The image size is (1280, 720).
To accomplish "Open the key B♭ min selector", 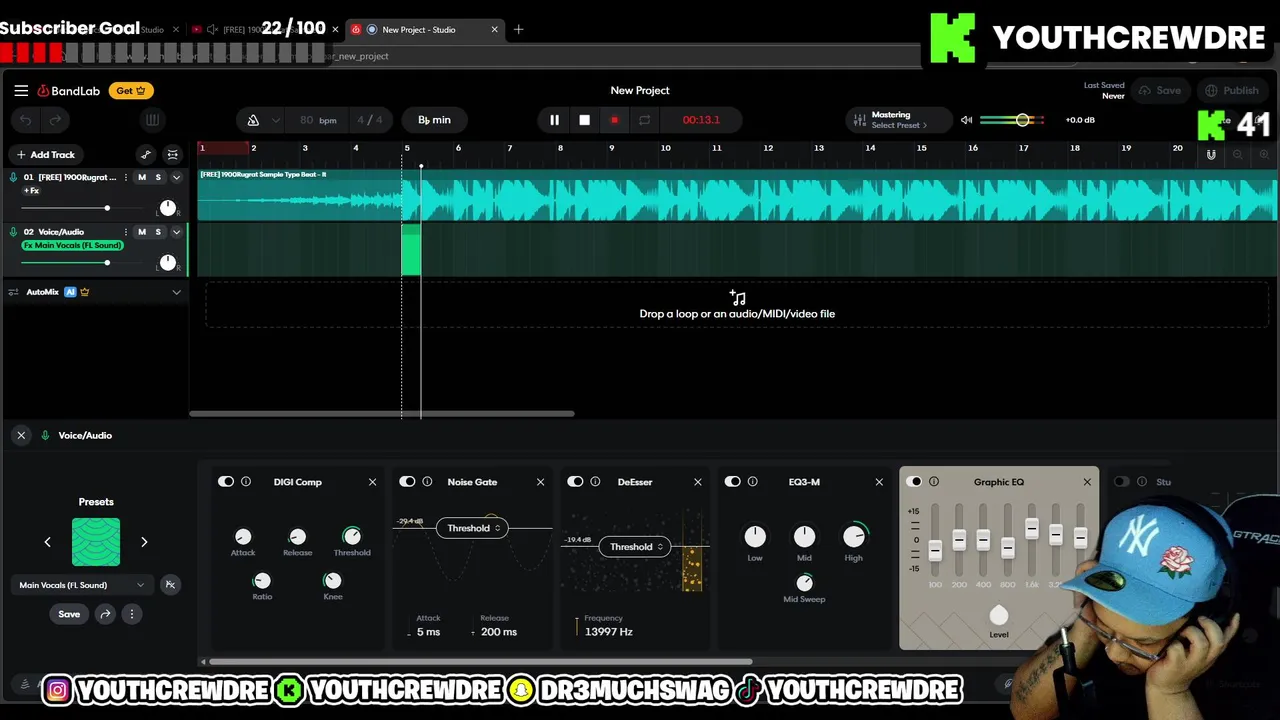I will coord(434,120).
